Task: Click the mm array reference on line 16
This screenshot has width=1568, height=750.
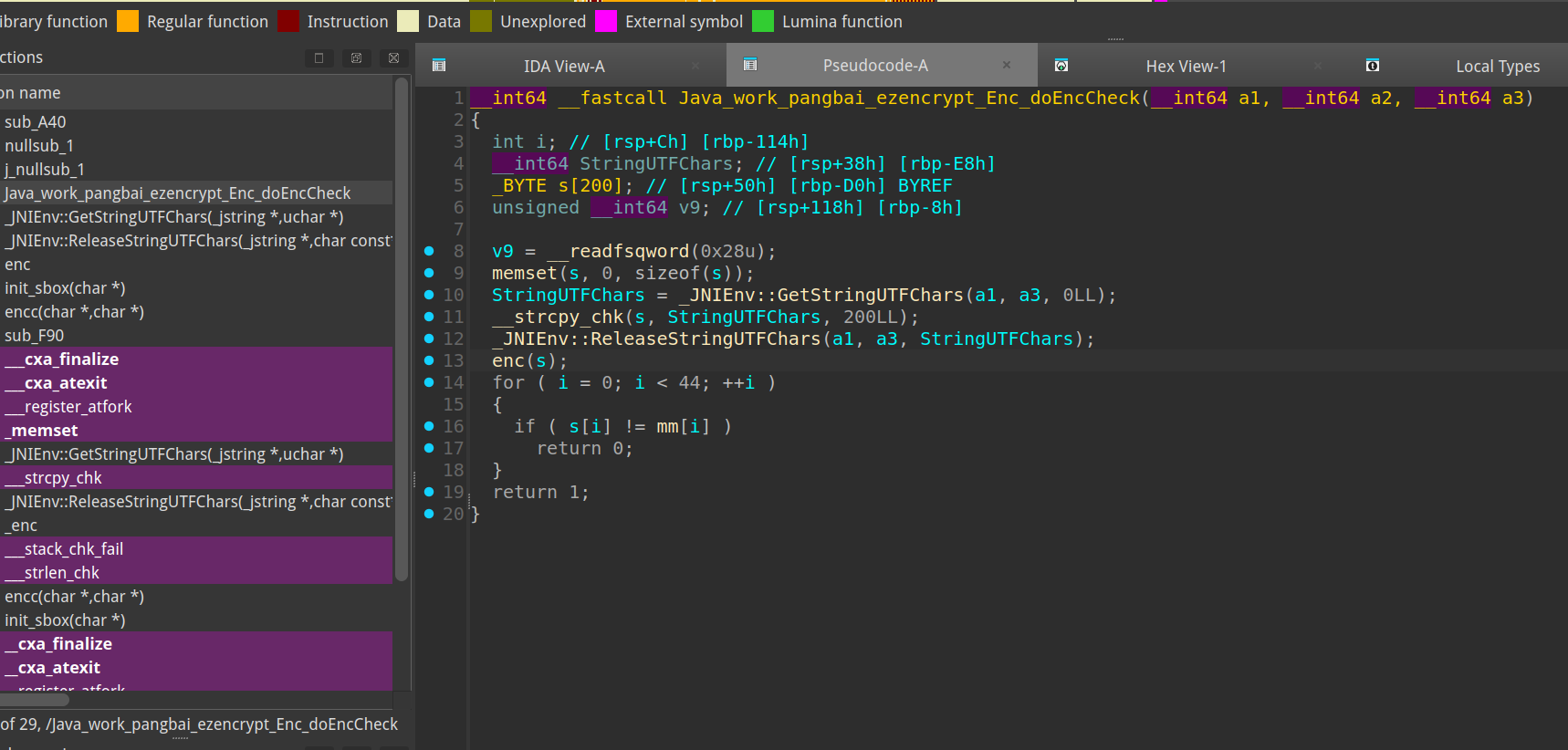Action: pos(667,426)
